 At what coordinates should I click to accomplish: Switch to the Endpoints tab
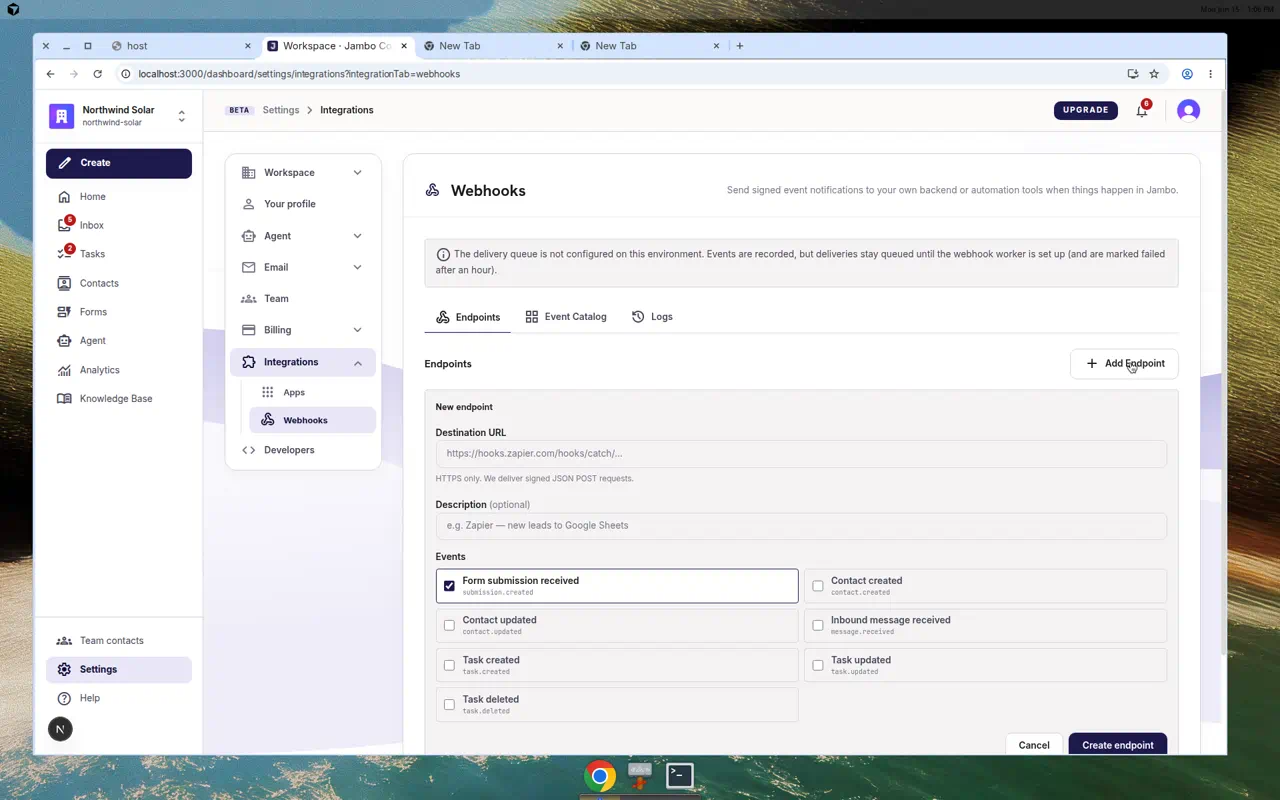[x=468, y=317]
